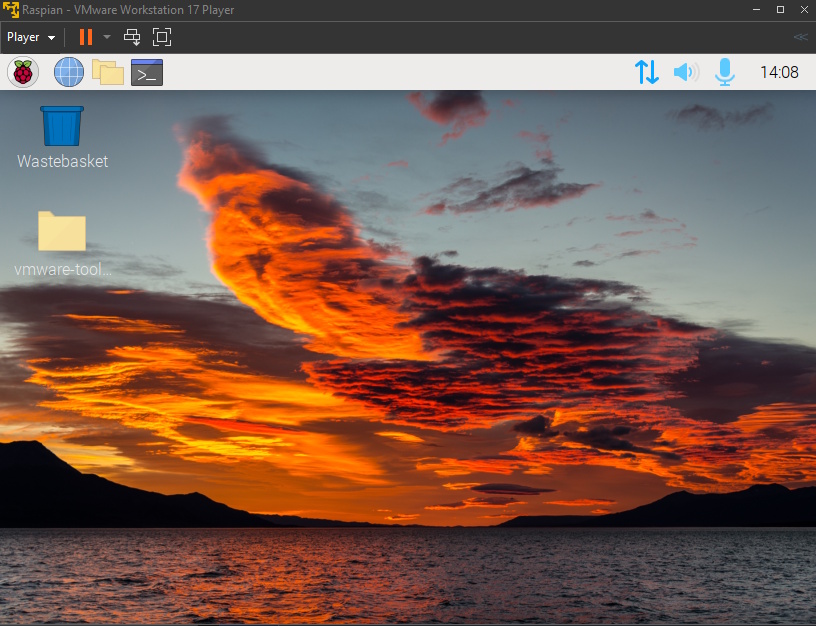Open the Raspberry Pi applications menu
816x626 pixels.
point(22,71)
